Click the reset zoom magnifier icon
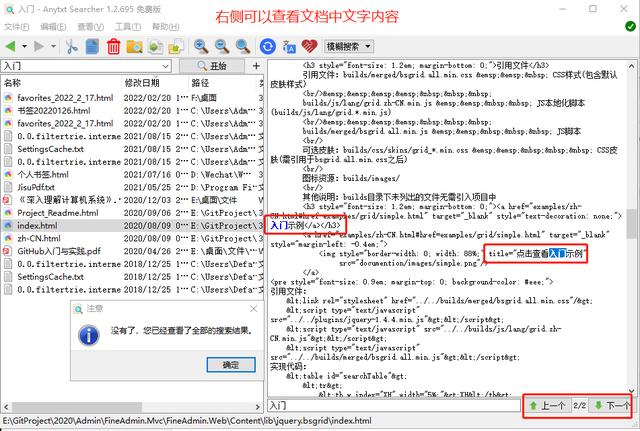 point(243,47)
